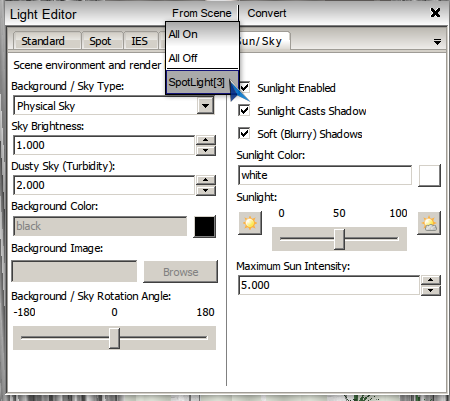
Task: Click the Sunlight Color text field
Action: [x=325, y=175]
